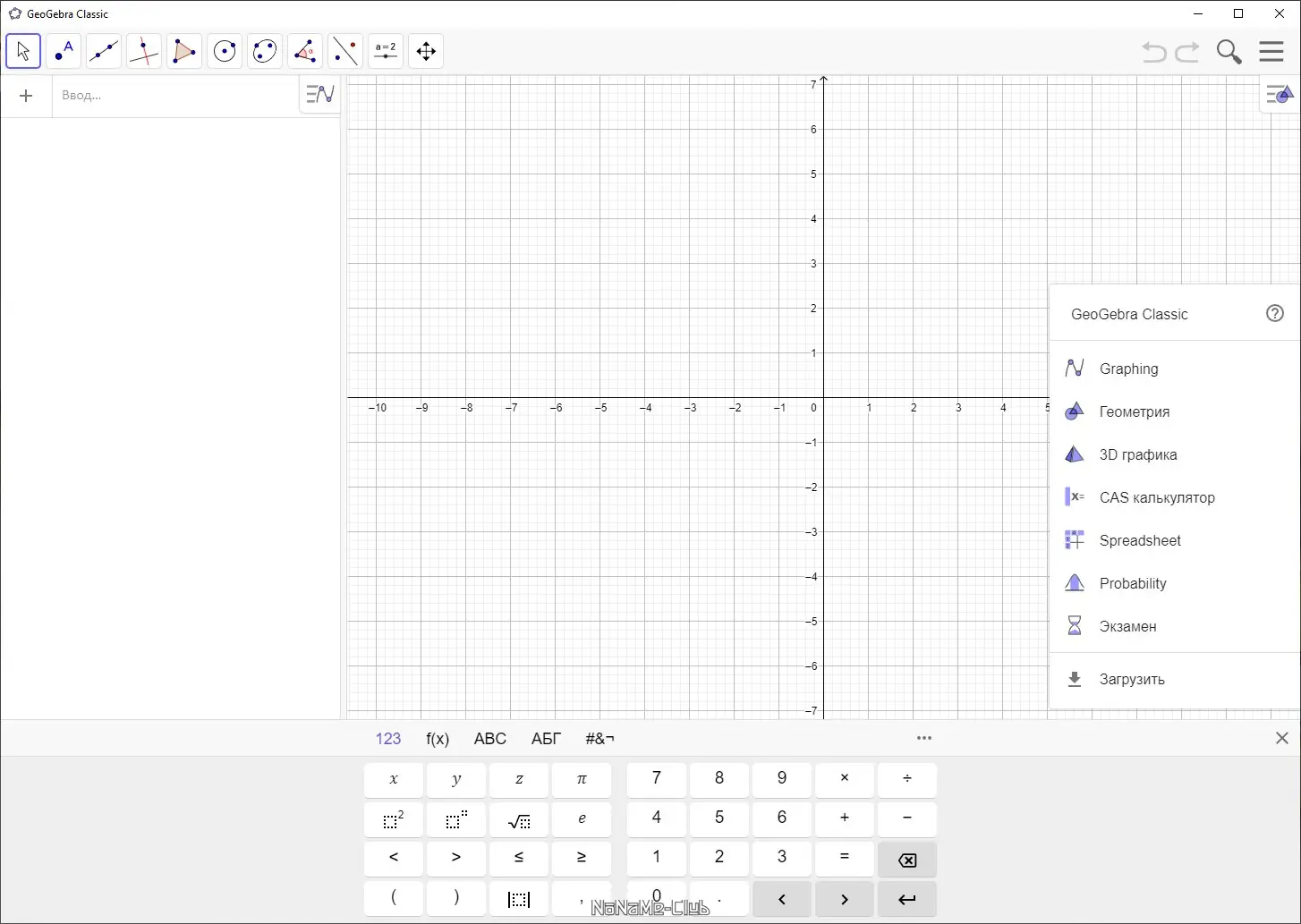Tap the right cursor arrow key

(x=845, y=899)
